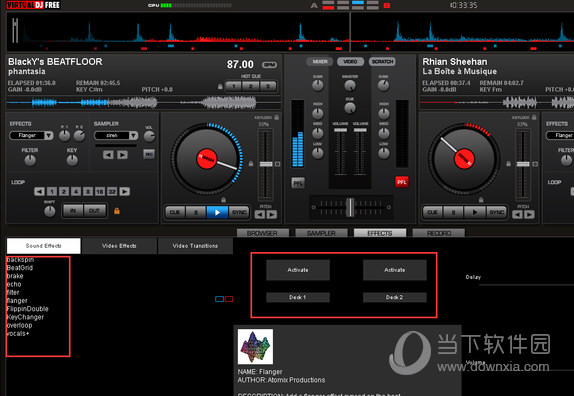
Task: Sync the right deck tempo
Action: coord(496,212)
